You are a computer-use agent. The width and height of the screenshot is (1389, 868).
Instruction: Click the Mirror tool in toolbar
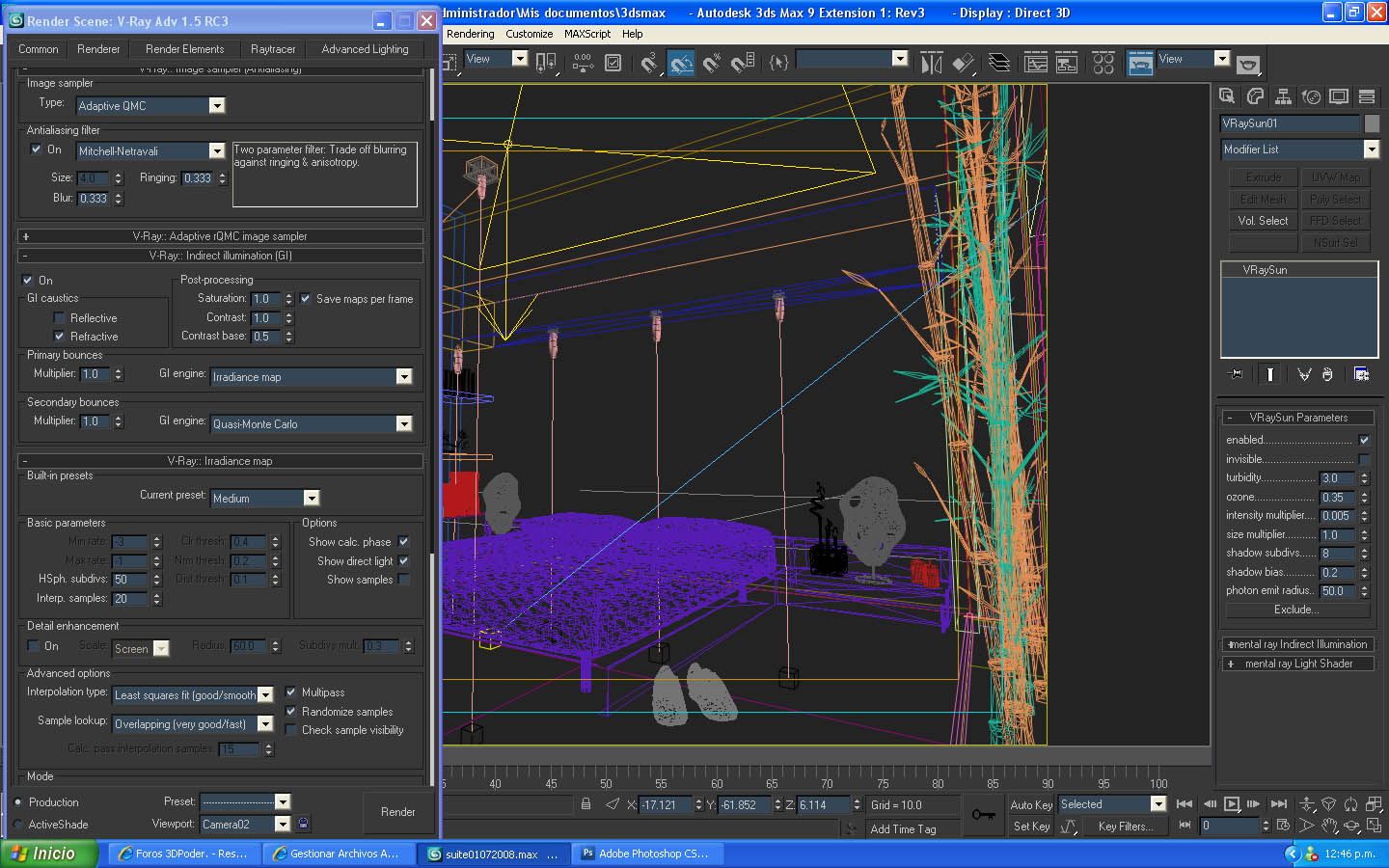[x=931, y=64]
